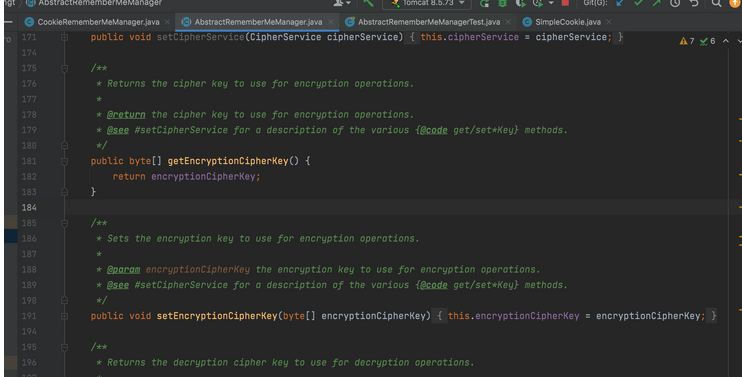This screenshot has height=377, width=742.
Task: Expand folded setCipherService method on line 171
Action: point(64,37)
